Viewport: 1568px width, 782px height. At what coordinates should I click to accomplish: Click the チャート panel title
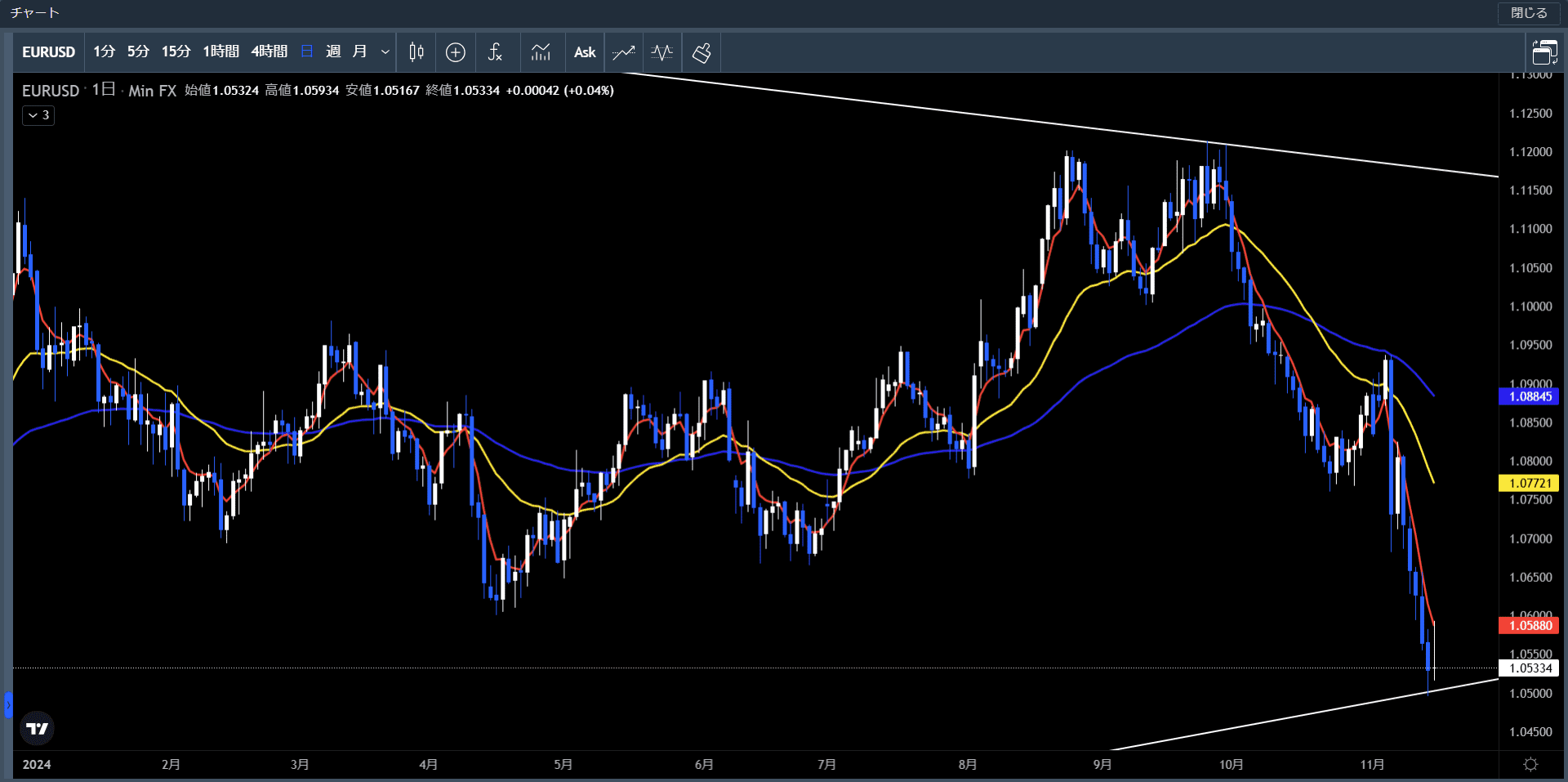click(34, 13)
